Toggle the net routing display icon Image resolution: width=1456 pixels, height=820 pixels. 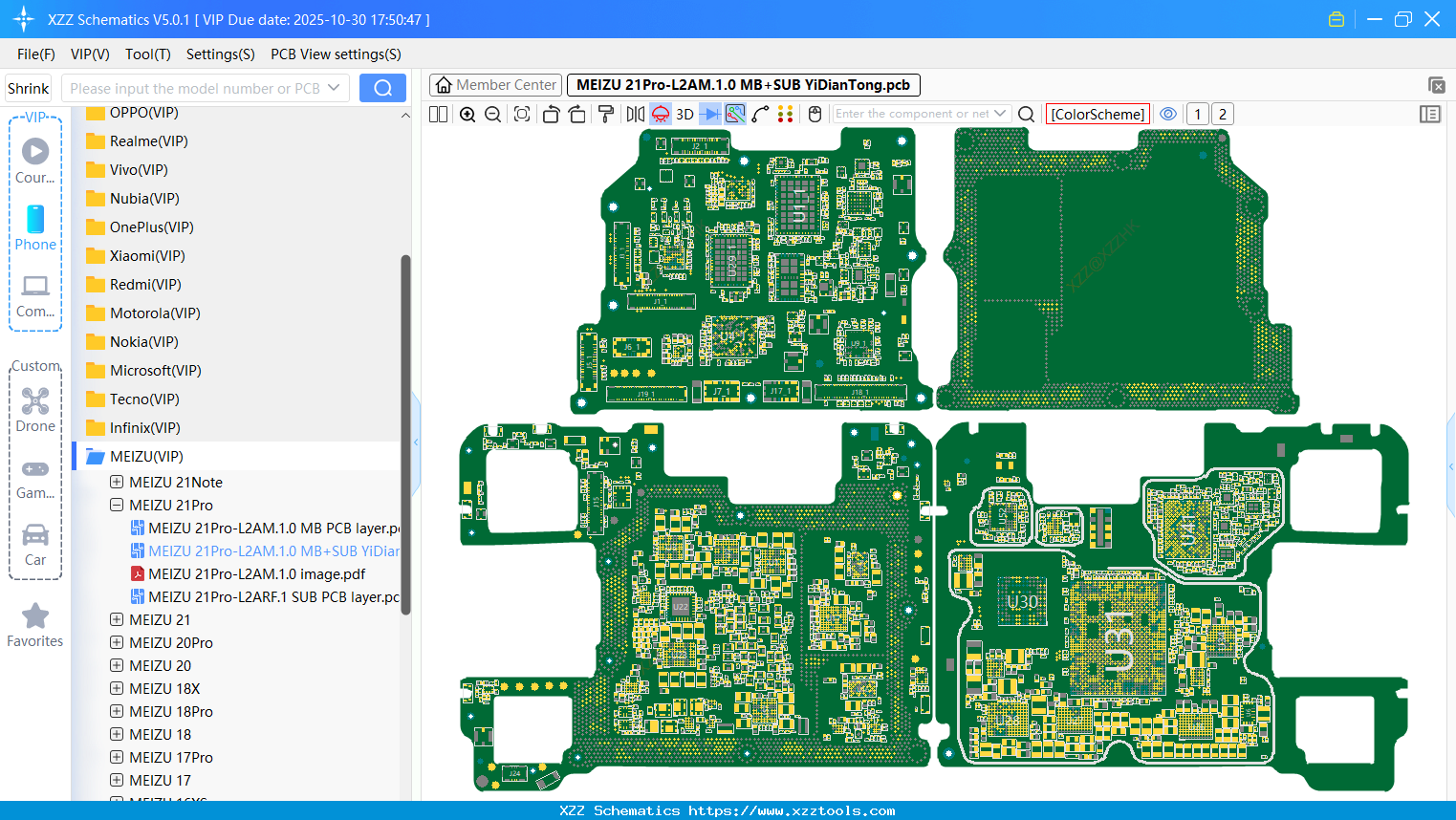point(735,114)
